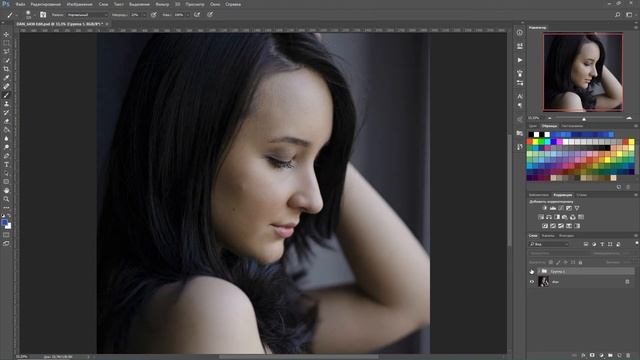Viewport: 640px width, 360px height.
Task: Select the Lasso tool
Action: tap(6, 51)
